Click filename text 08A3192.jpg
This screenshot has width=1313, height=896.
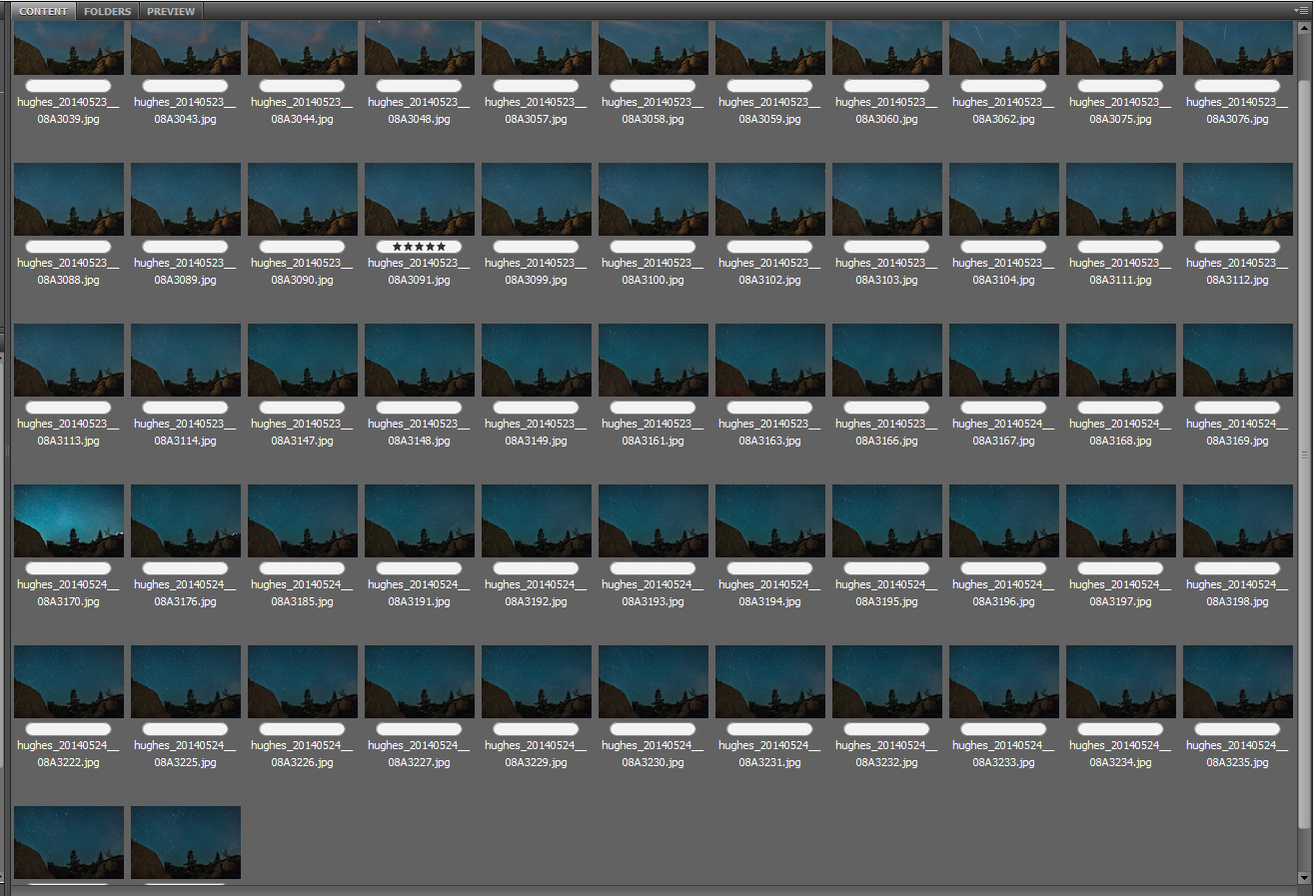click(x=537, y=602)
